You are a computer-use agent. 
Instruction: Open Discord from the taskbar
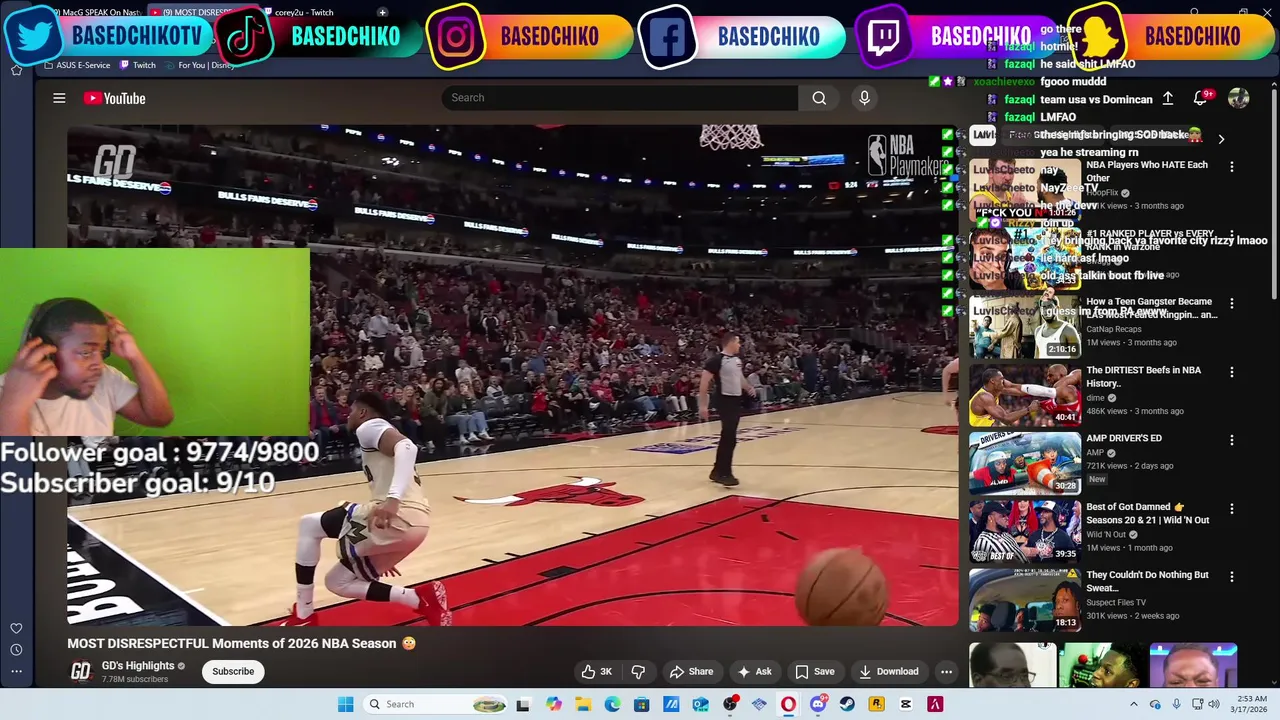click(x=818, y=704)
